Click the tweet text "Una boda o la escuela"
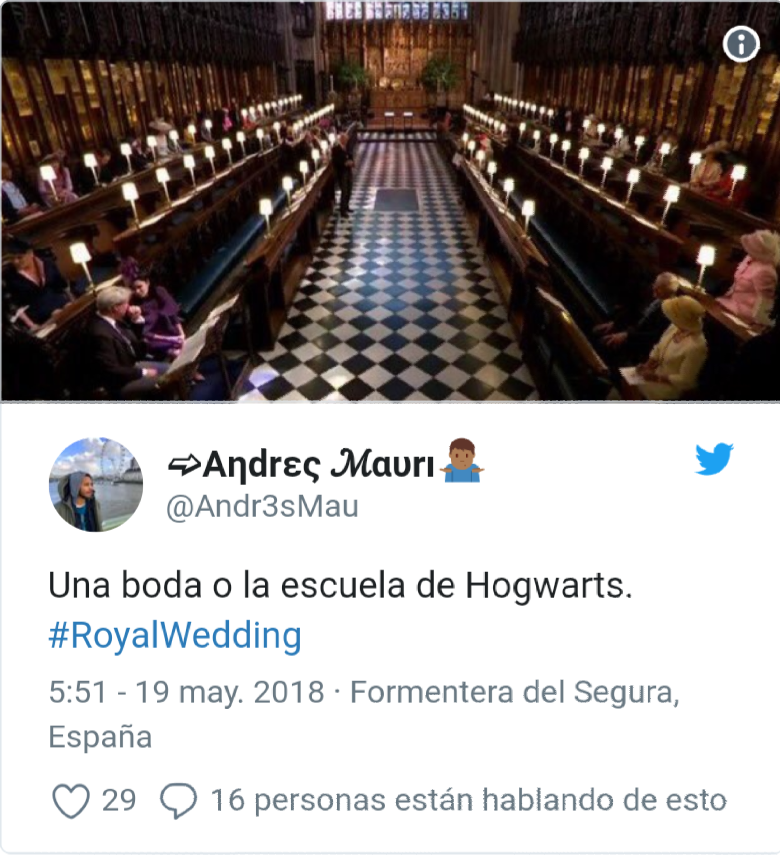 [227, 585]
